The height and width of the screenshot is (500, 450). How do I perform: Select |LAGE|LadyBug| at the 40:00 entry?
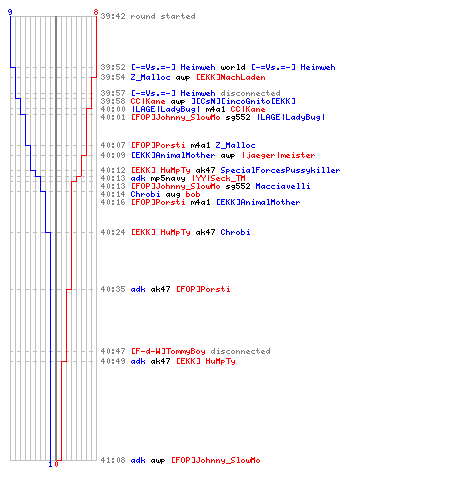(x=166, y=109)
